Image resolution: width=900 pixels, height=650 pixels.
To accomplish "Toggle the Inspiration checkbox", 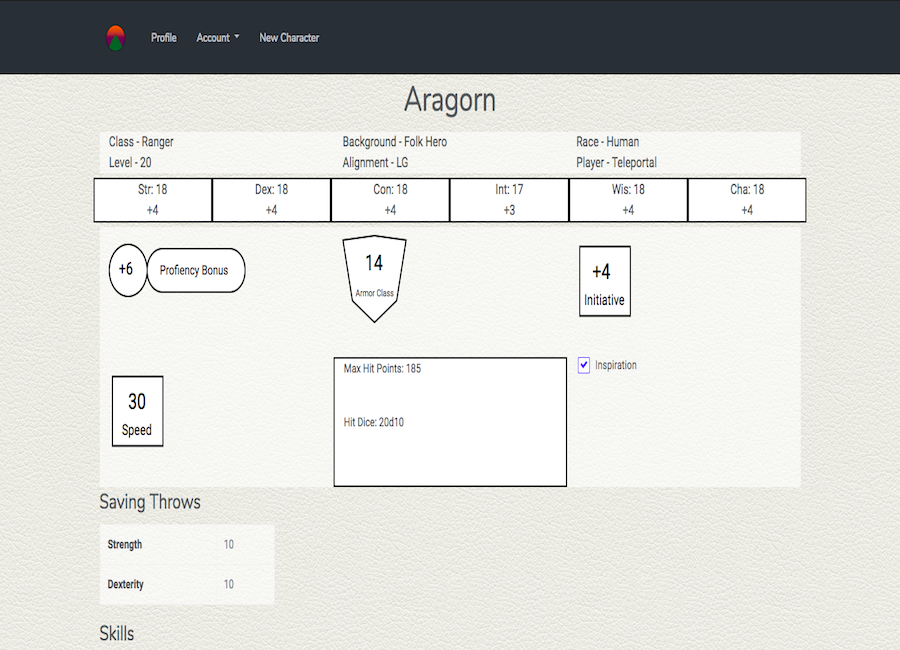I will coord(584,365).
